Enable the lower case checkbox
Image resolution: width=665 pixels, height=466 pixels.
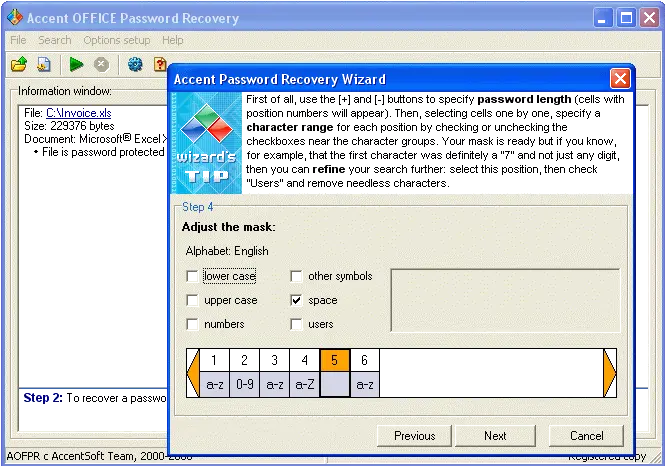[x=192, y=276]
